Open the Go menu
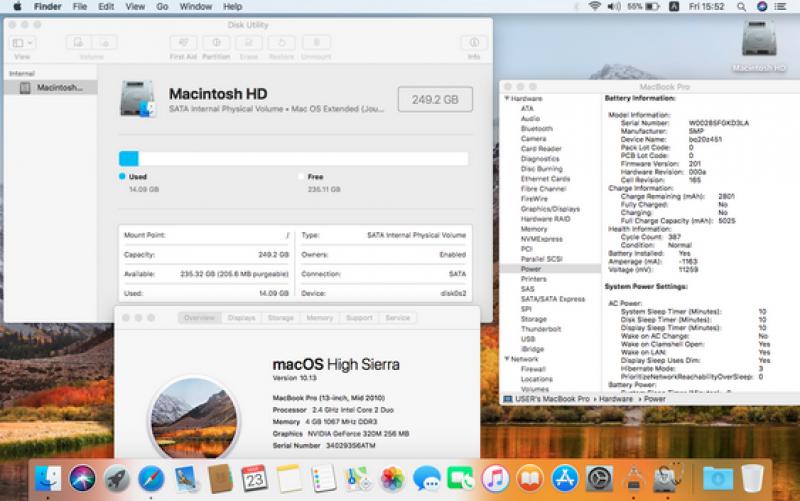Viewport: 800px width, 501px height. (x=162, y=7)
